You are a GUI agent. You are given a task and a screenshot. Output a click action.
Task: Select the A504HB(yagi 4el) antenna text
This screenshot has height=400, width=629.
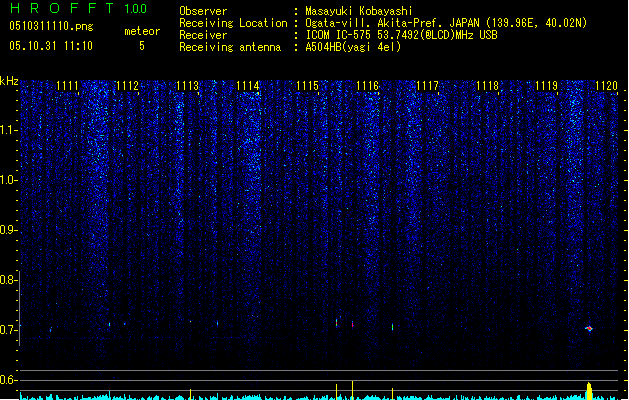[x=353, y=47]
